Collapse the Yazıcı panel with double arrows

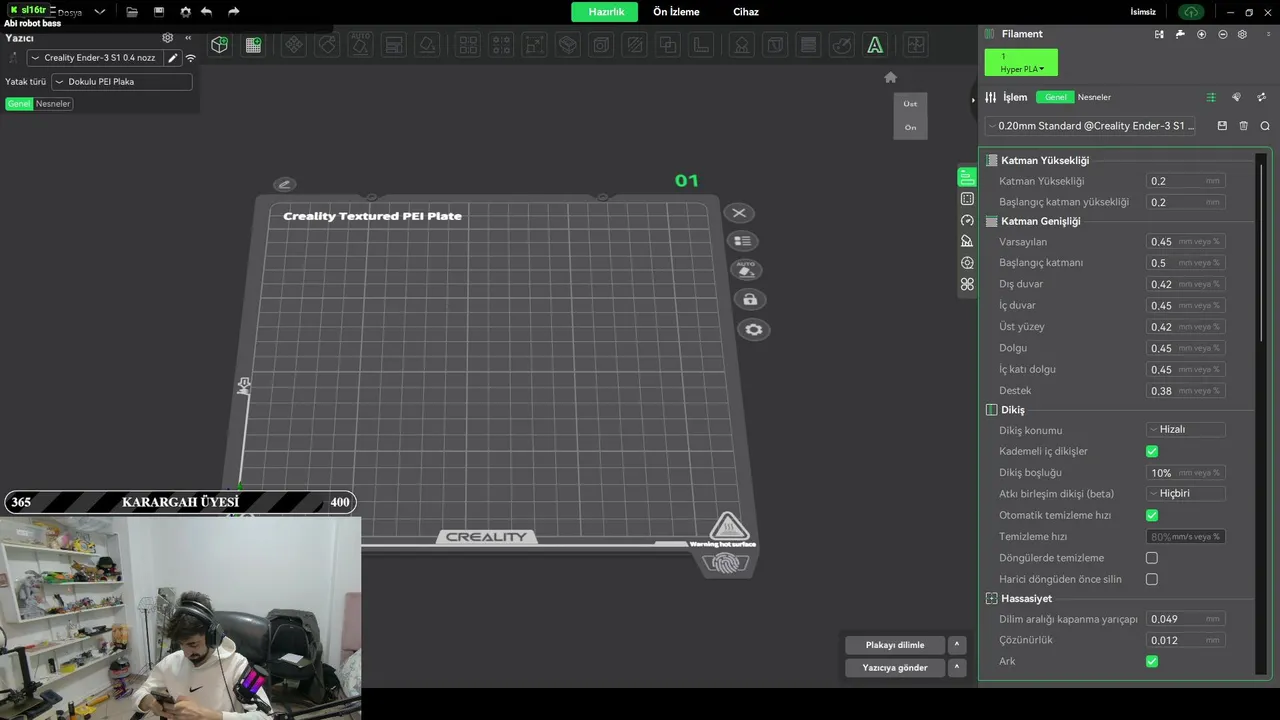188,38
